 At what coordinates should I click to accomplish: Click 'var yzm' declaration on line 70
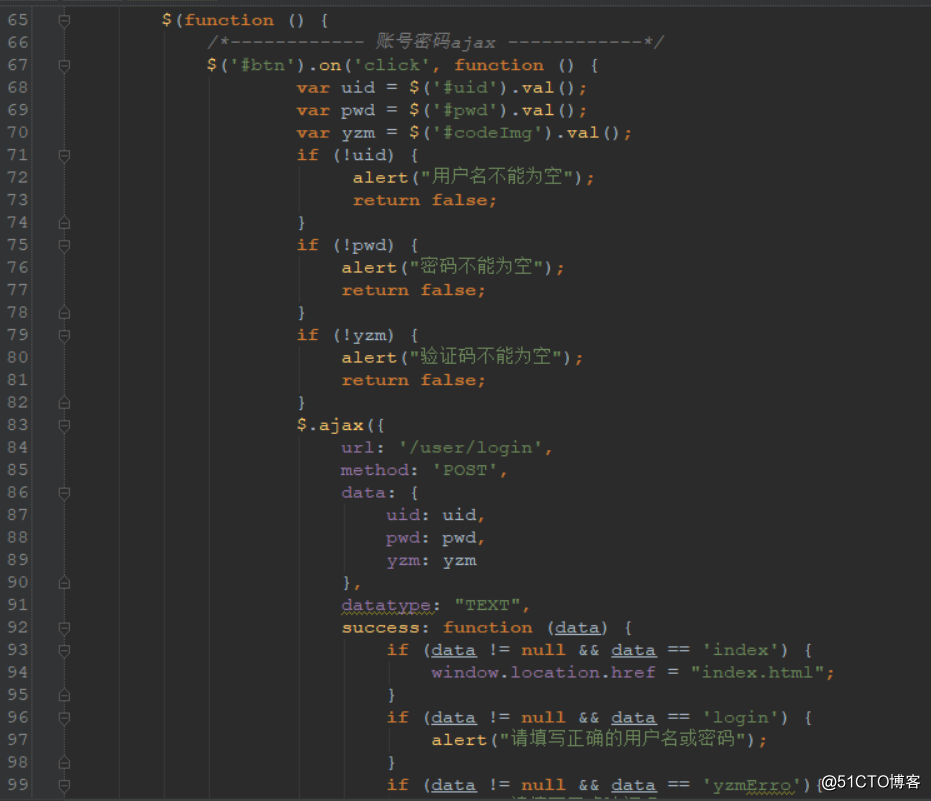point(336,132)
